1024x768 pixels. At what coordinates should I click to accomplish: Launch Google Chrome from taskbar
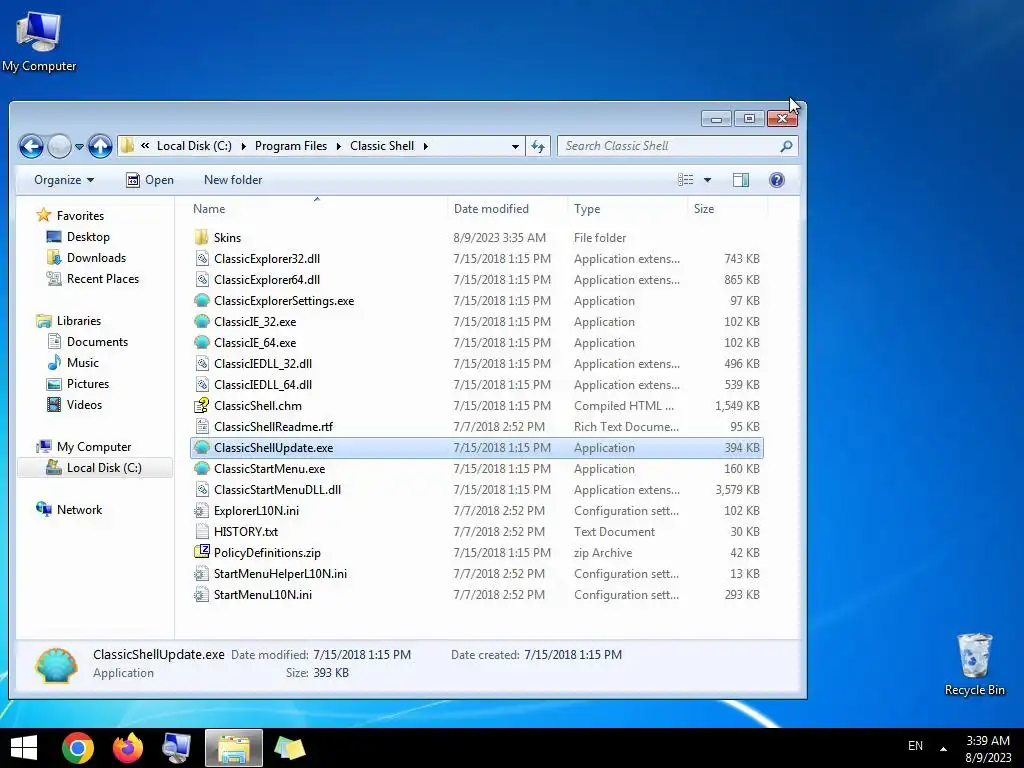click(78, 748)
